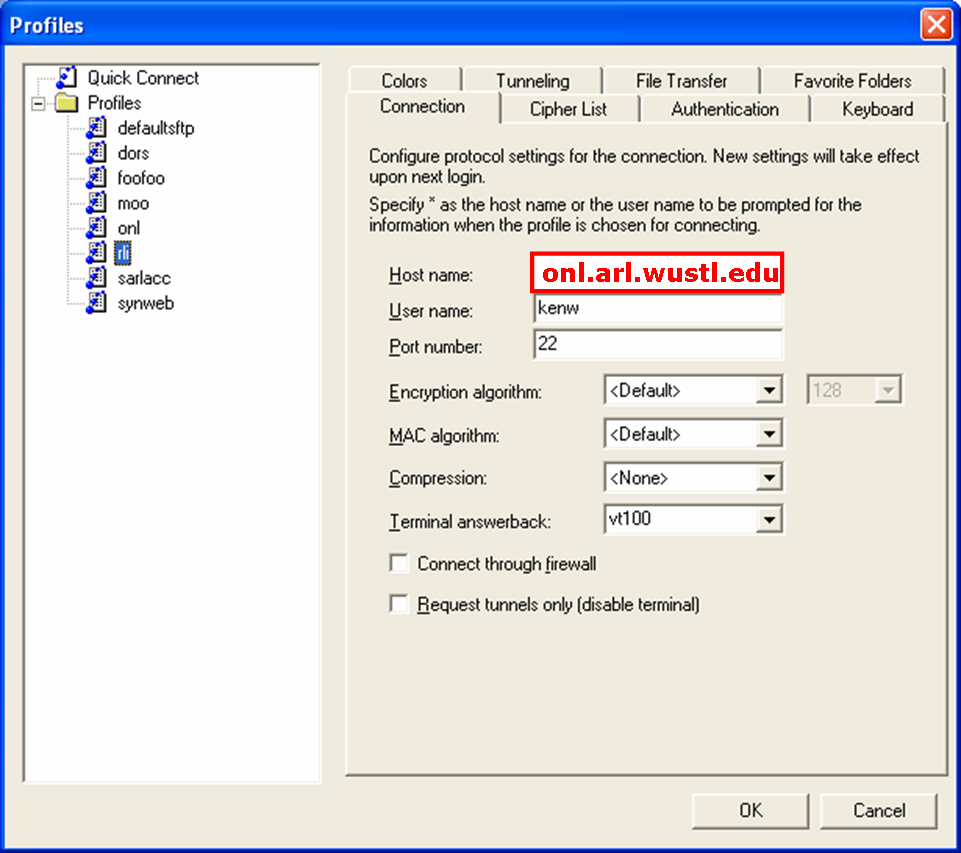961x853 pixels.
Task: Open the Authentication tab
Action: coord(724,109)
